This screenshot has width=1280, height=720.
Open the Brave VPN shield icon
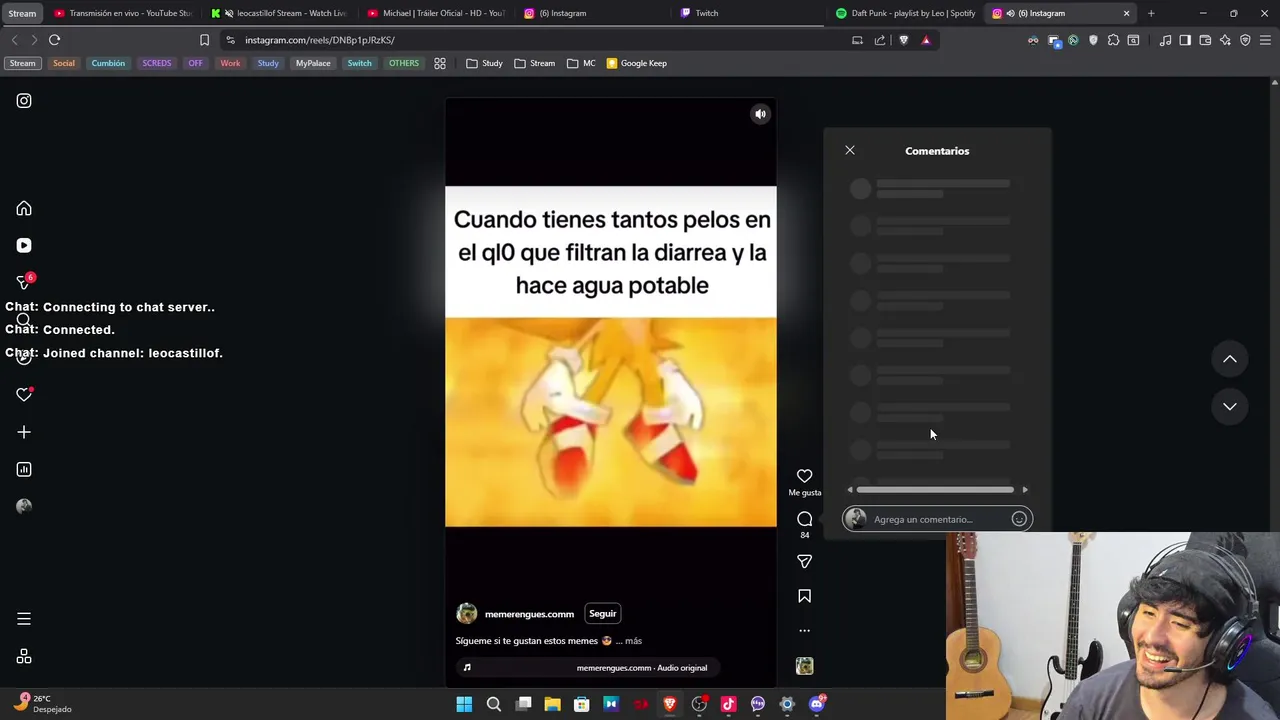pos(1245,40)
